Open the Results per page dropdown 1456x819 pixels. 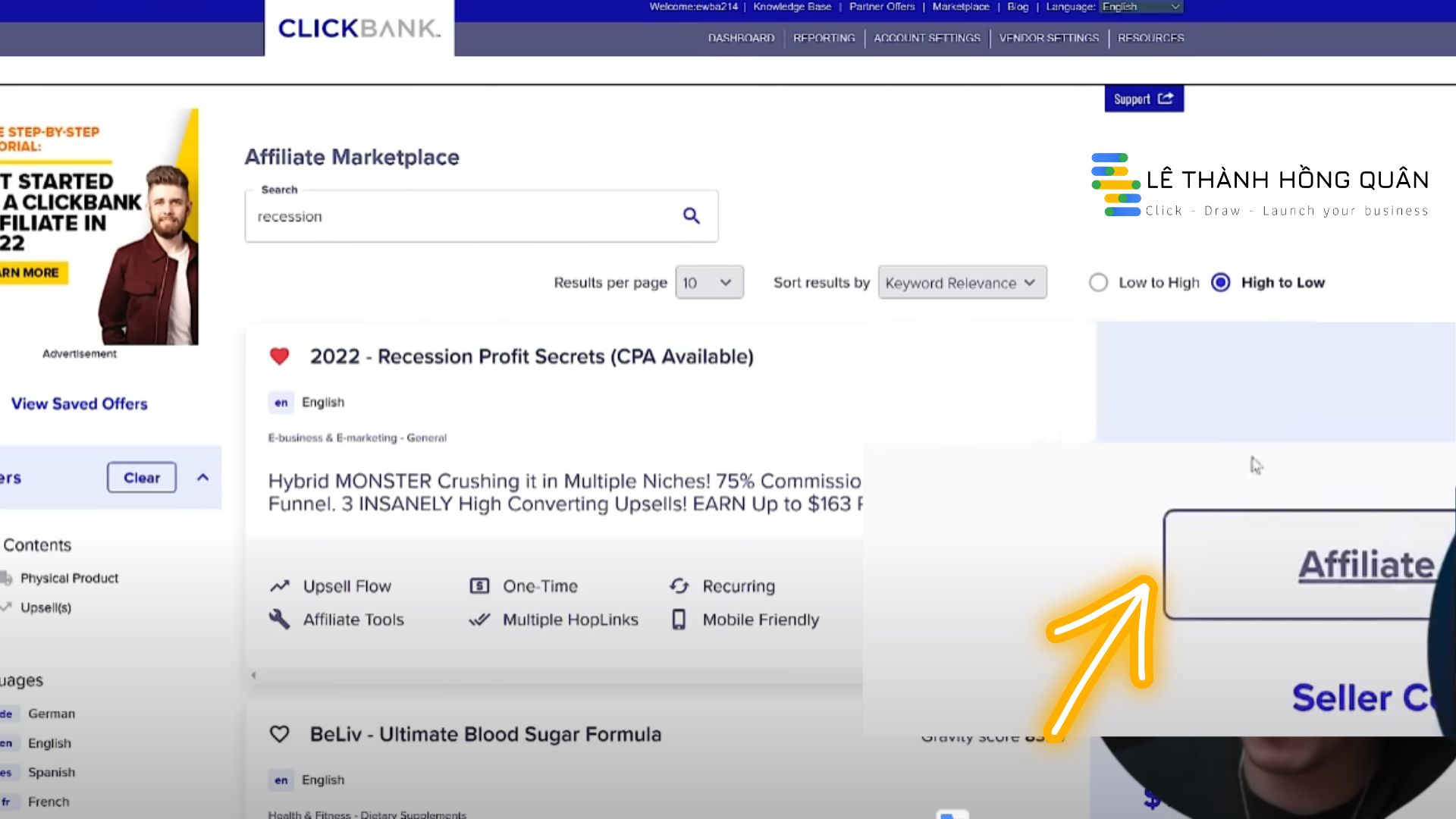(709, 283)
